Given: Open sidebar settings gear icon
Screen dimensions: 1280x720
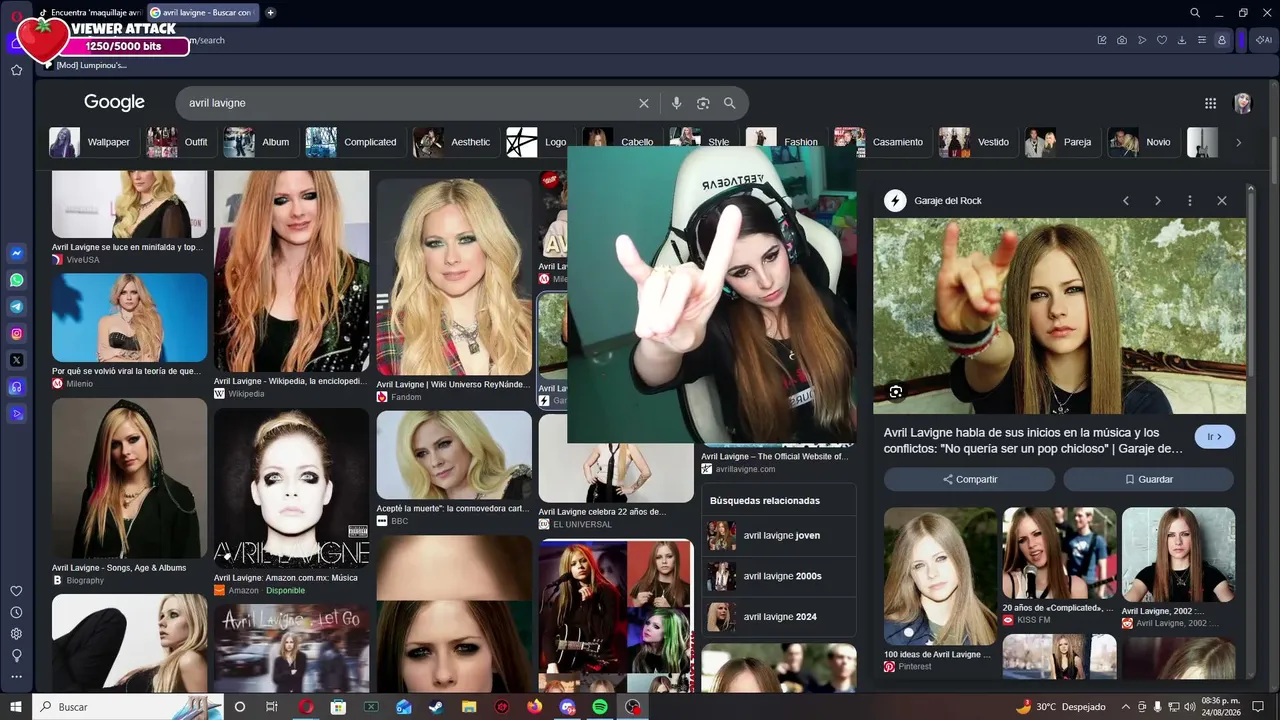Looking at the screenshot, I should (16, 634).
